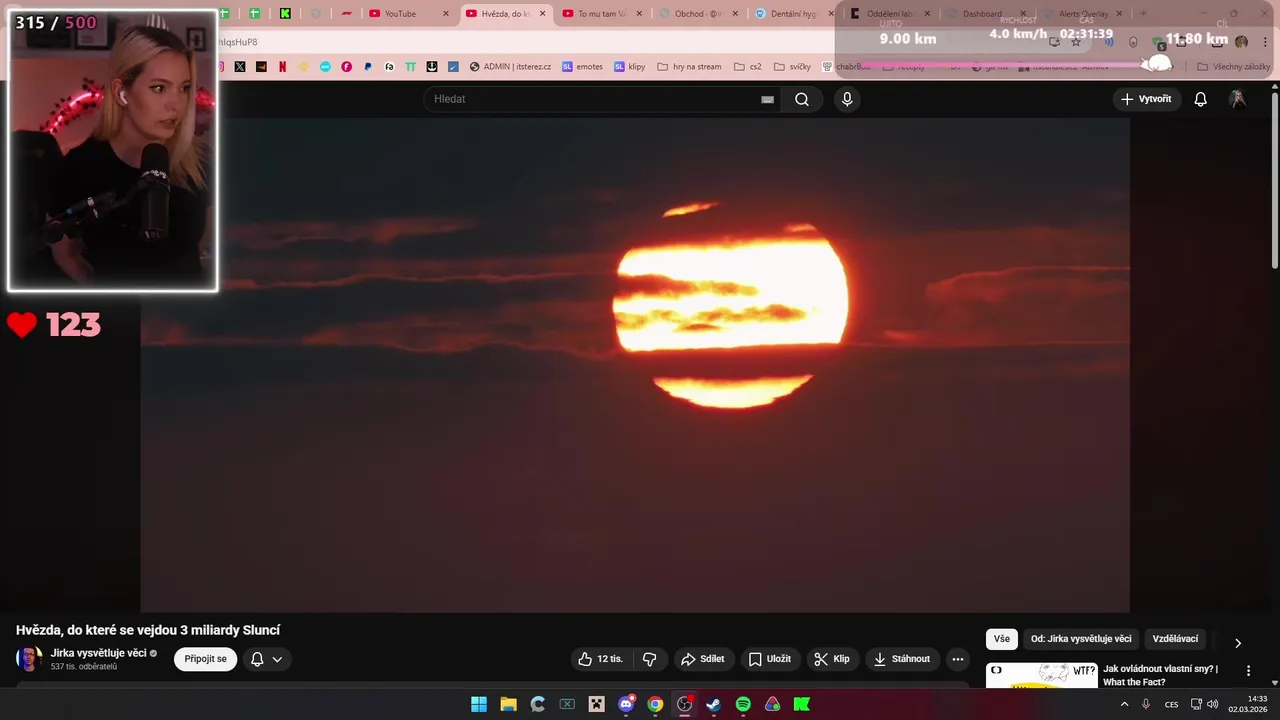This screenshot has width=1280, height=720.
Task: Open the Jak ovládnout vlastní sny title link
Action: point(1160,675)
